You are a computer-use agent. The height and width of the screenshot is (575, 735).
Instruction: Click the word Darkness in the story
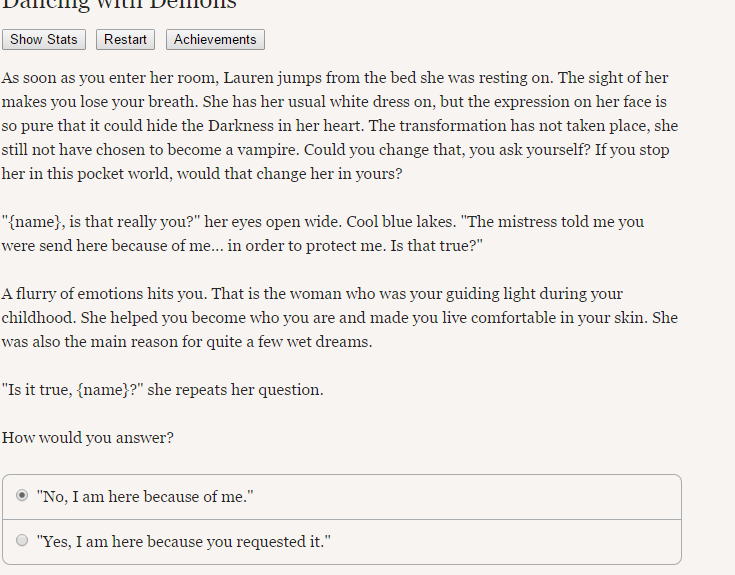coord(240,126)
